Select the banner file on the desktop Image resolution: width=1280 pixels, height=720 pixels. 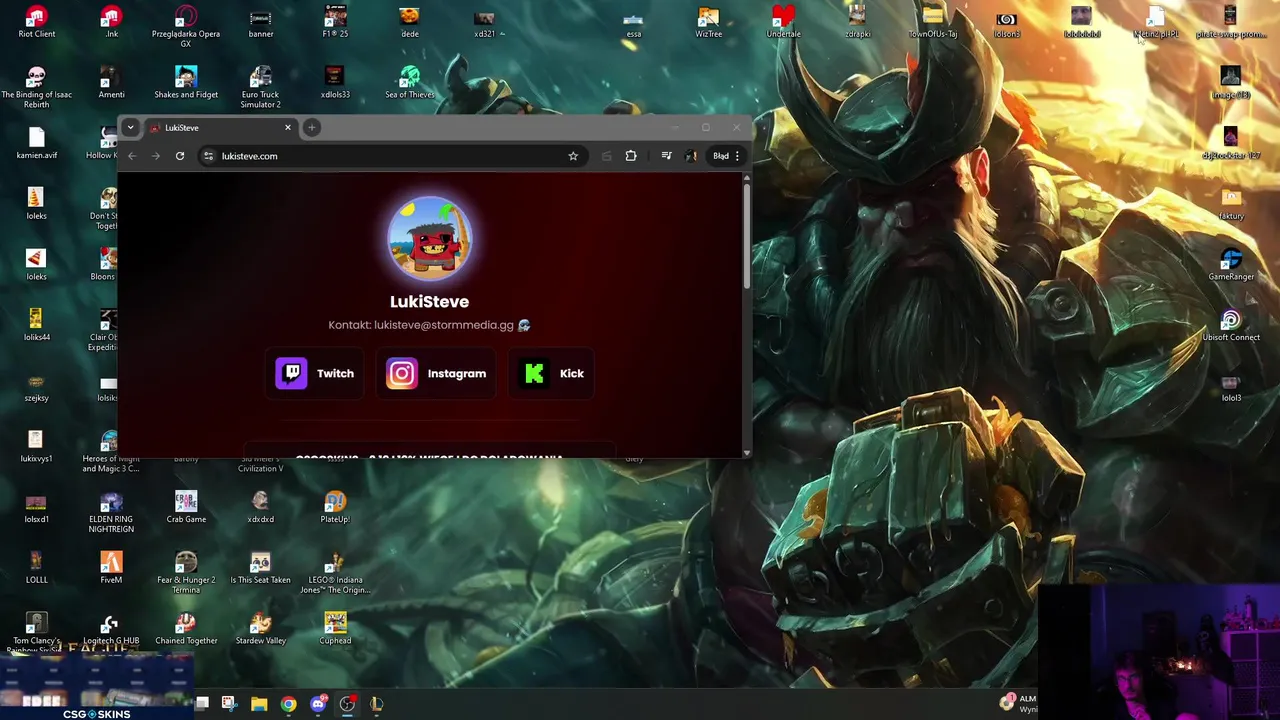(x=260, y=22)
